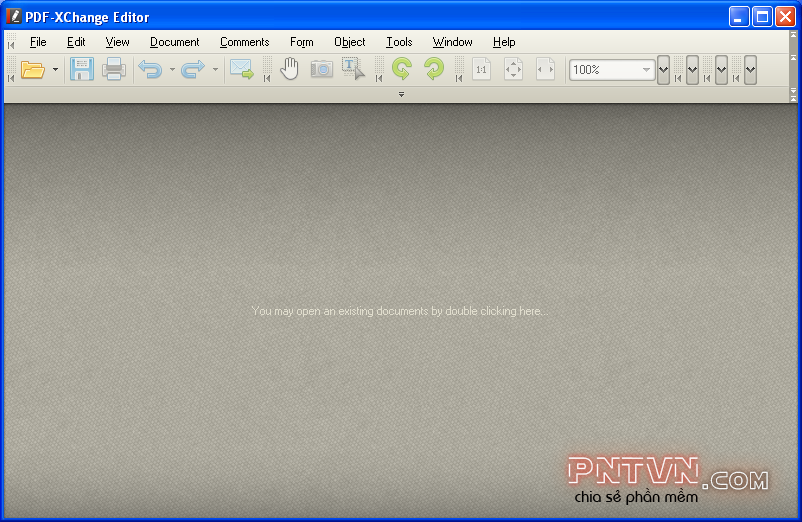The image size is (802, 522).
Task: Set zoom to actual size 1:1
Action: (x=481, y=69)
